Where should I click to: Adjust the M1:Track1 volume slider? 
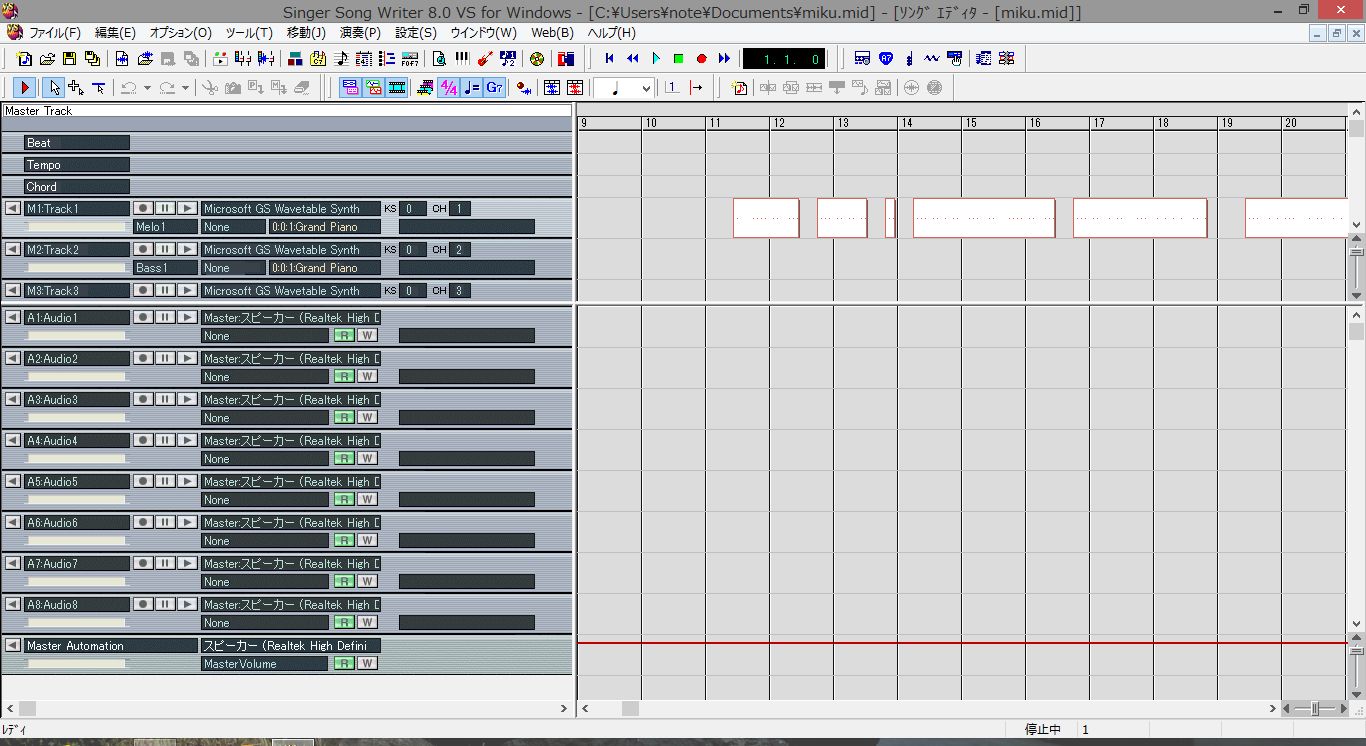pyautogui.click(x=77, y=227)
